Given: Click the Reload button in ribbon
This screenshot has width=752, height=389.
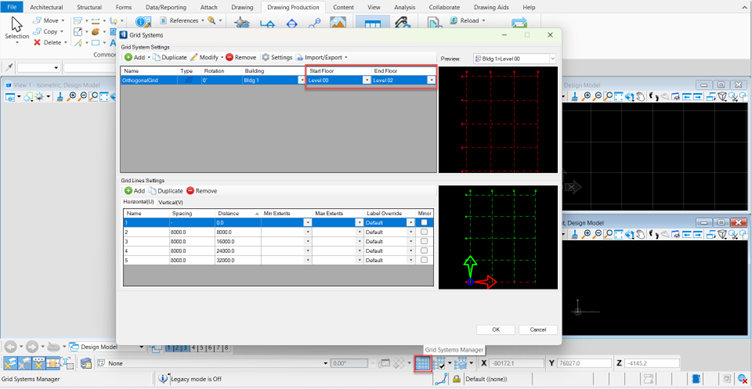Looking at the screenshot, I should pyautogui.click(x=468, y=21).
